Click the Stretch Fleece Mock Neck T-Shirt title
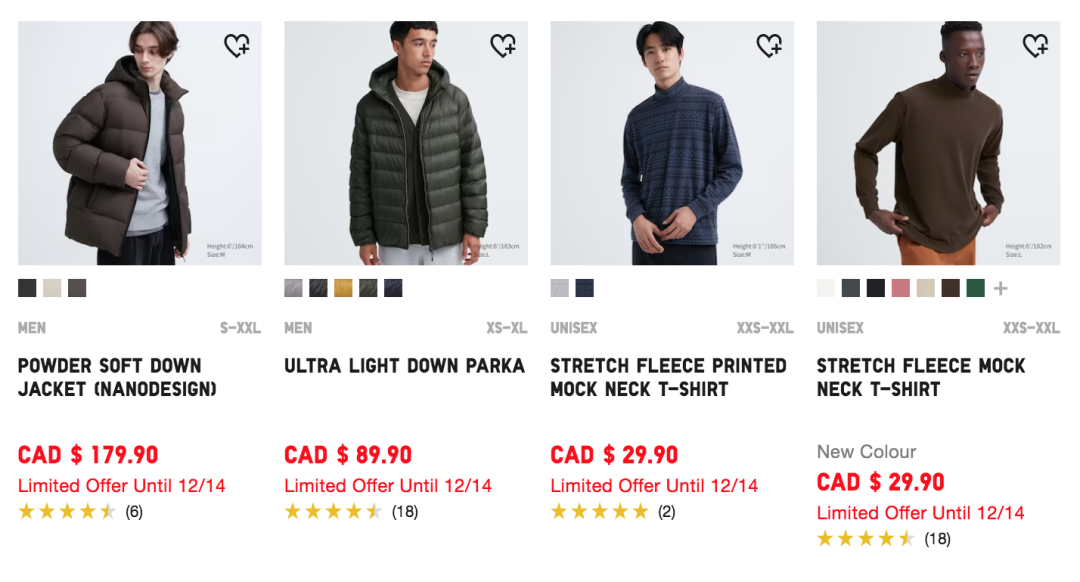The width and height of the screenshot is (1080, 582). tap(920, 376)
